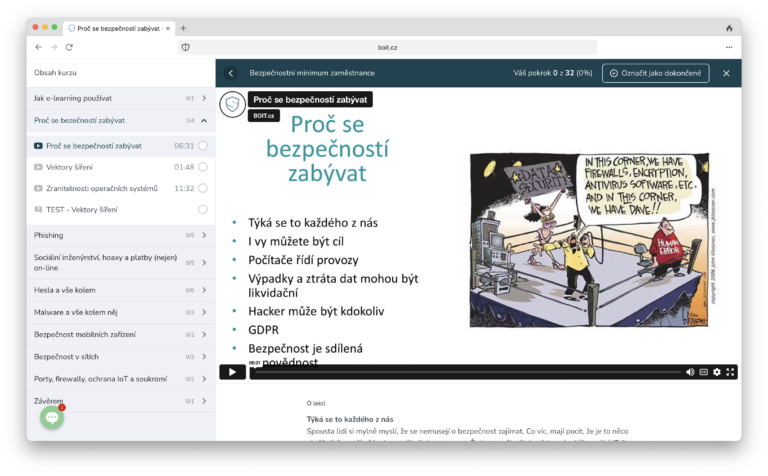
Task: Seek on the video progress bar
Action: click(468, 372)
